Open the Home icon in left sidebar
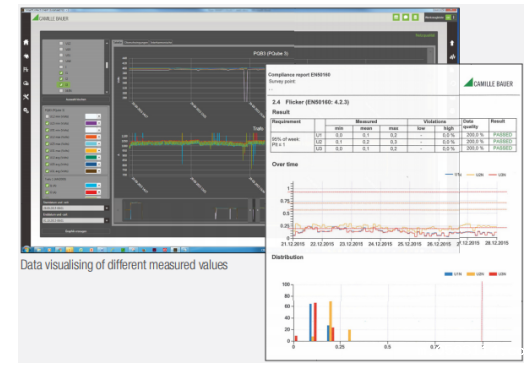This screenshot has width=532, height=367. 26,42
